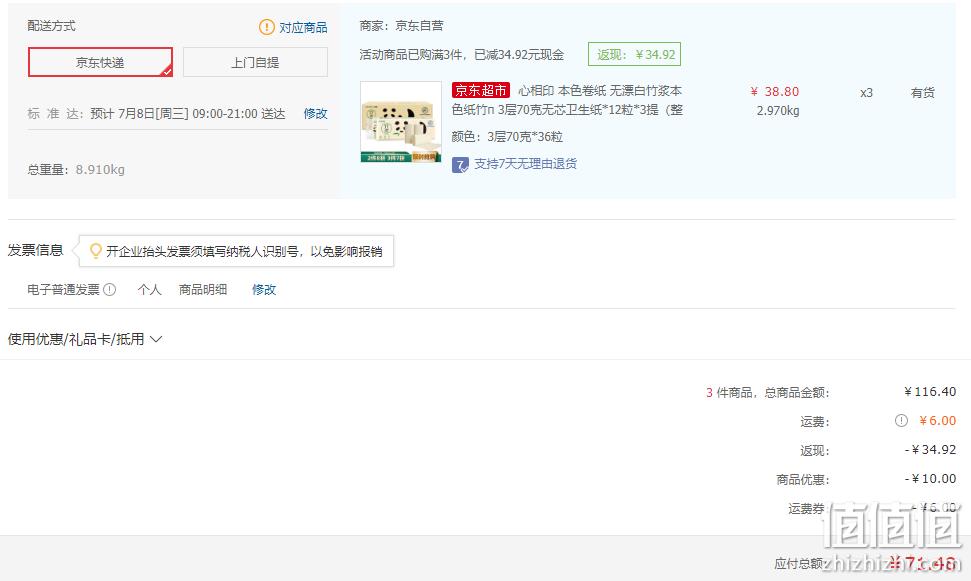The height and width of the screenshot is (581, 971).
Task: Click 支持7天无理由退货 link
Action: (x=525, y=164)
